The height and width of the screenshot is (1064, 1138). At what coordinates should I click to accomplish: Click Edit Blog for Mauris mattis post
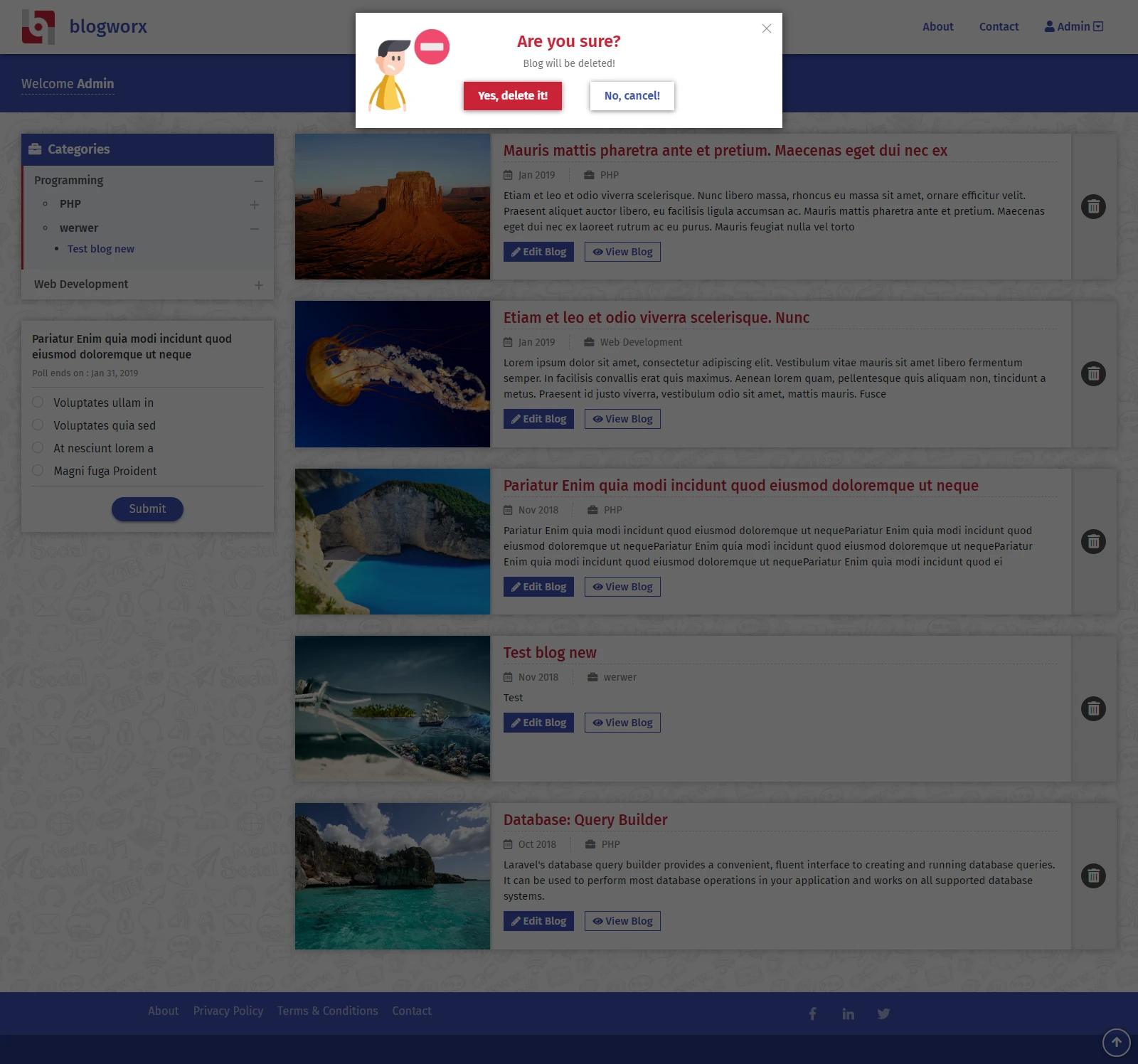point(538,252)
